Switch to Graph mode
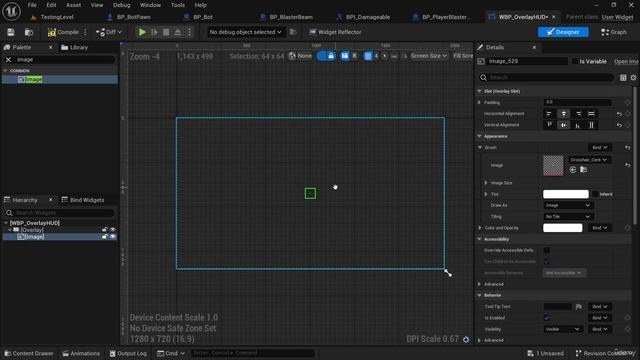Viewport: 640px width, 360px height. tap(614, 32)
